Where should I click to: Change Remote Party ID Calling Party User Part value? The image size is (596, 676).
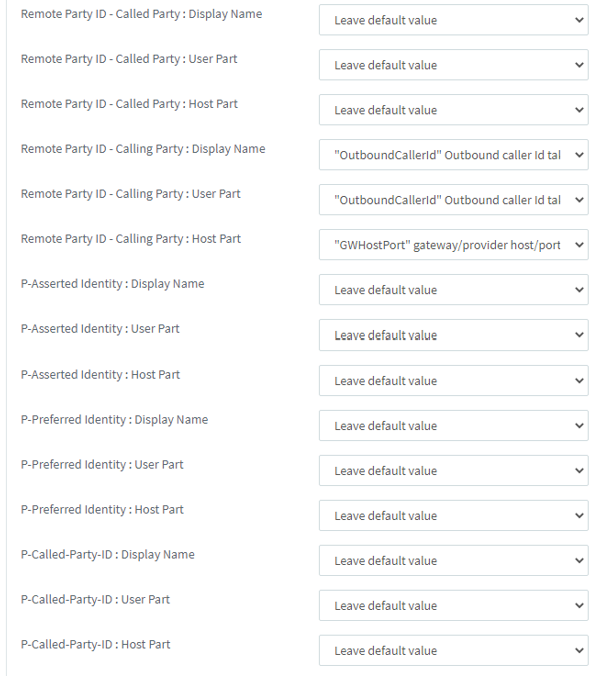pos(453,200)
